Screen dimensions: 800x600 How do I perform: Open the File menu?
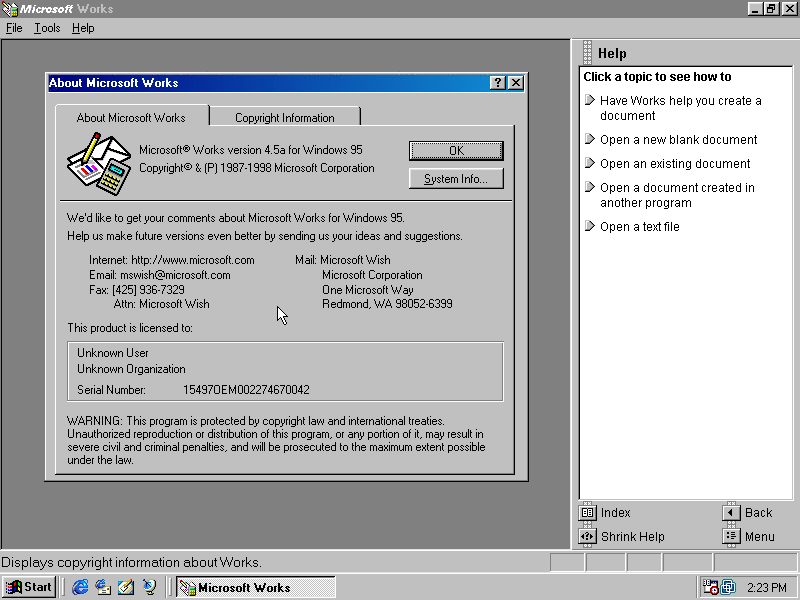coord(14,28)
